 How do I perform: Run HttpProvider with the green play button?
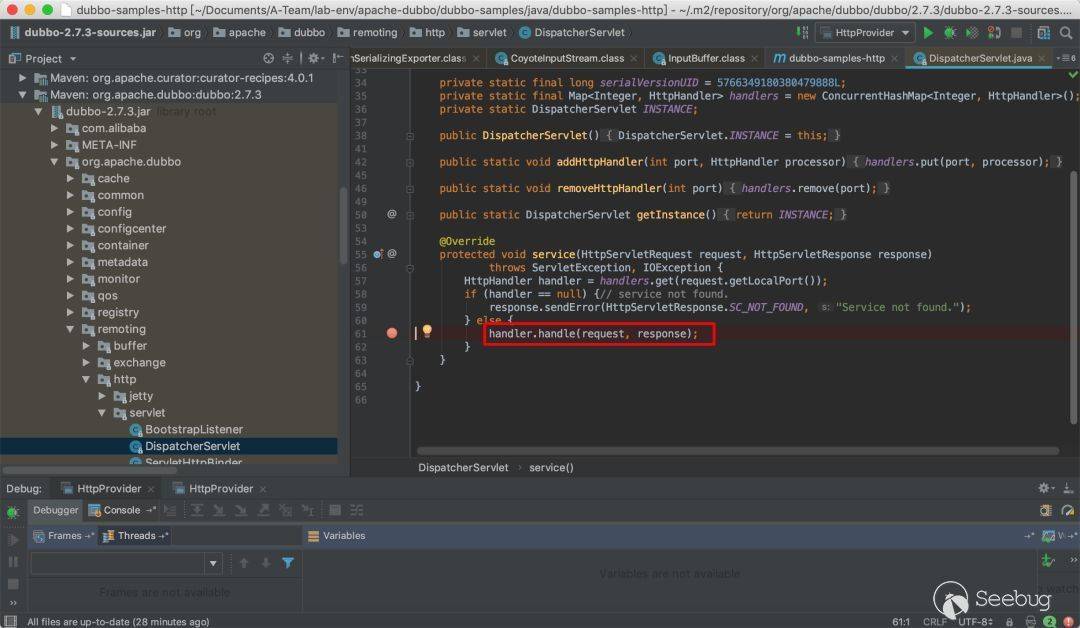tap(928, 33)
